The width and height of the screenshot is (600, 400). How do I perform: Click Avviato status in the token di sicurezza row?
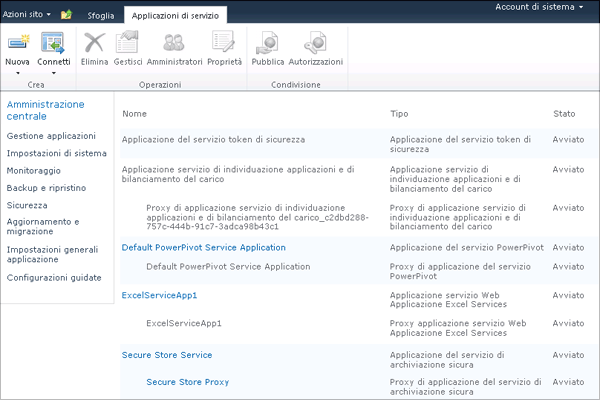point(568,140)
